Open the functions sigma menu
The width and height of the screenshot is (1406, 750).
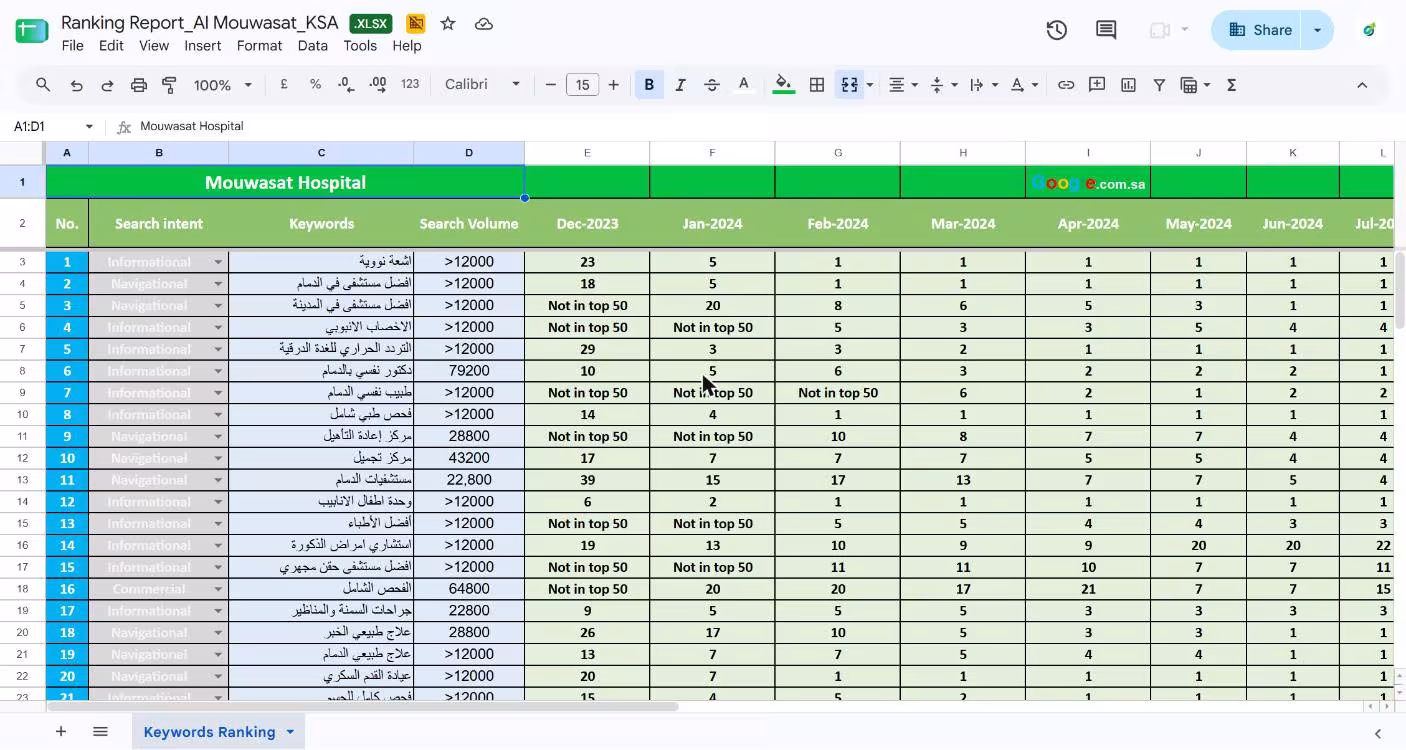(1232, 85)
